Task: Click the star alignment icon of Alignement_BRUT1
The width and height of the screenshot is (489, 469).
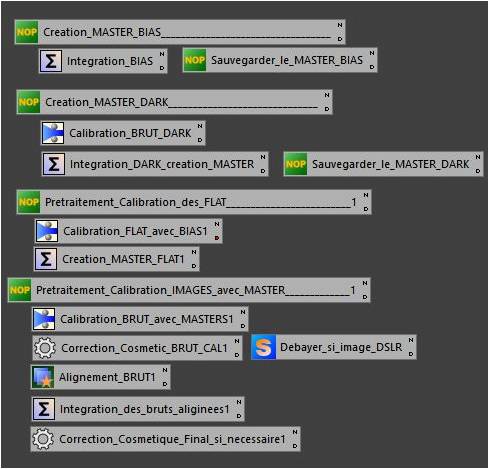Action: (43, 377)
